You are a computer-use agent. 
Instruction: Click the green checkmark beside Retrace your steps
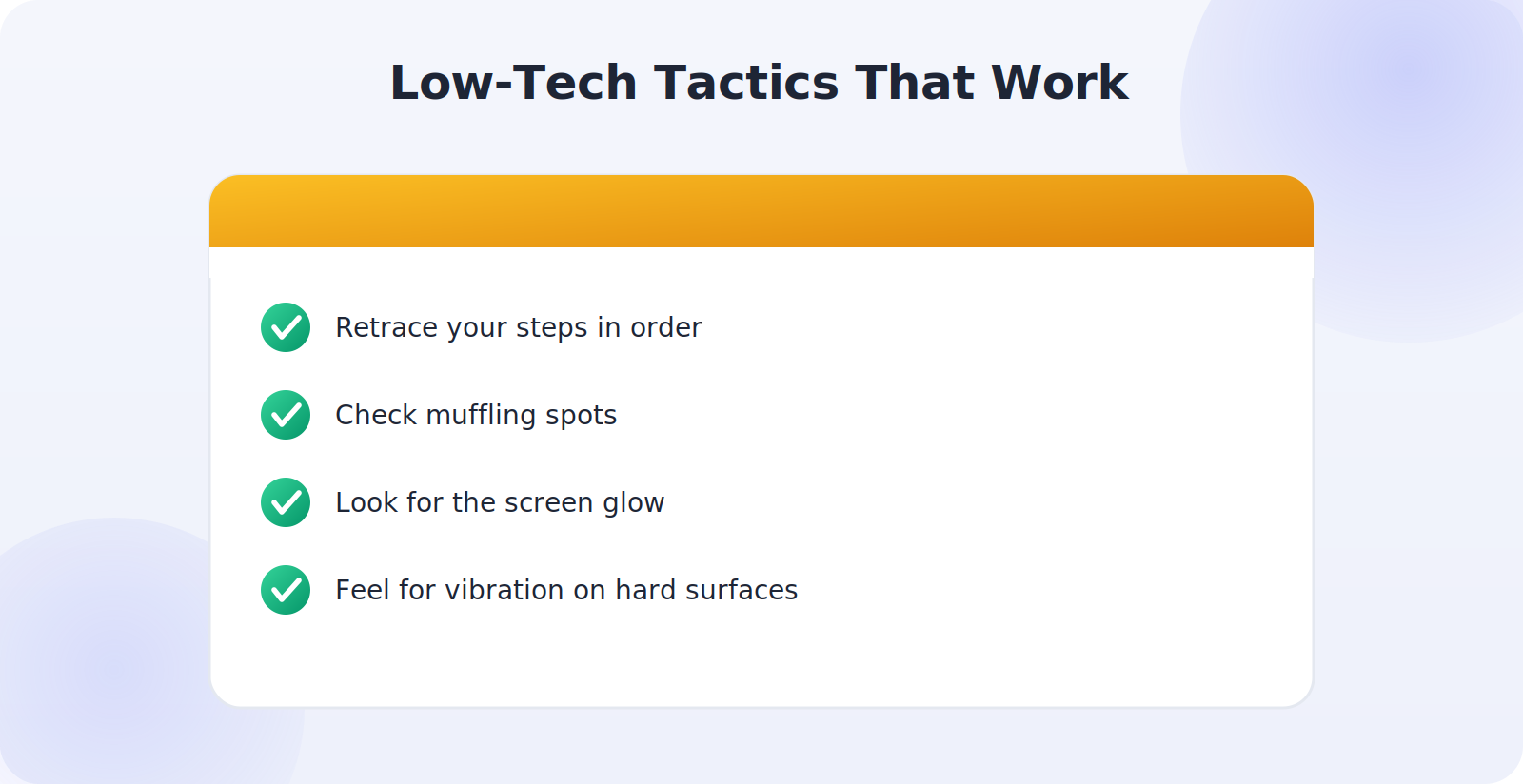286,327
